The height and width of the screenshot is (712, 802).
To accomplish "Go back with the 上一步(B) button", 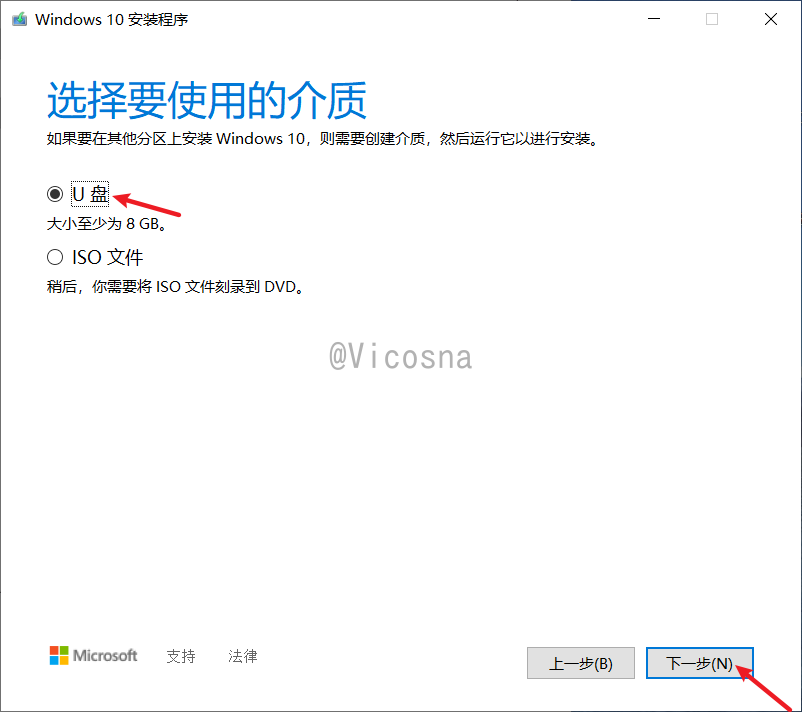I will [581, 663].
